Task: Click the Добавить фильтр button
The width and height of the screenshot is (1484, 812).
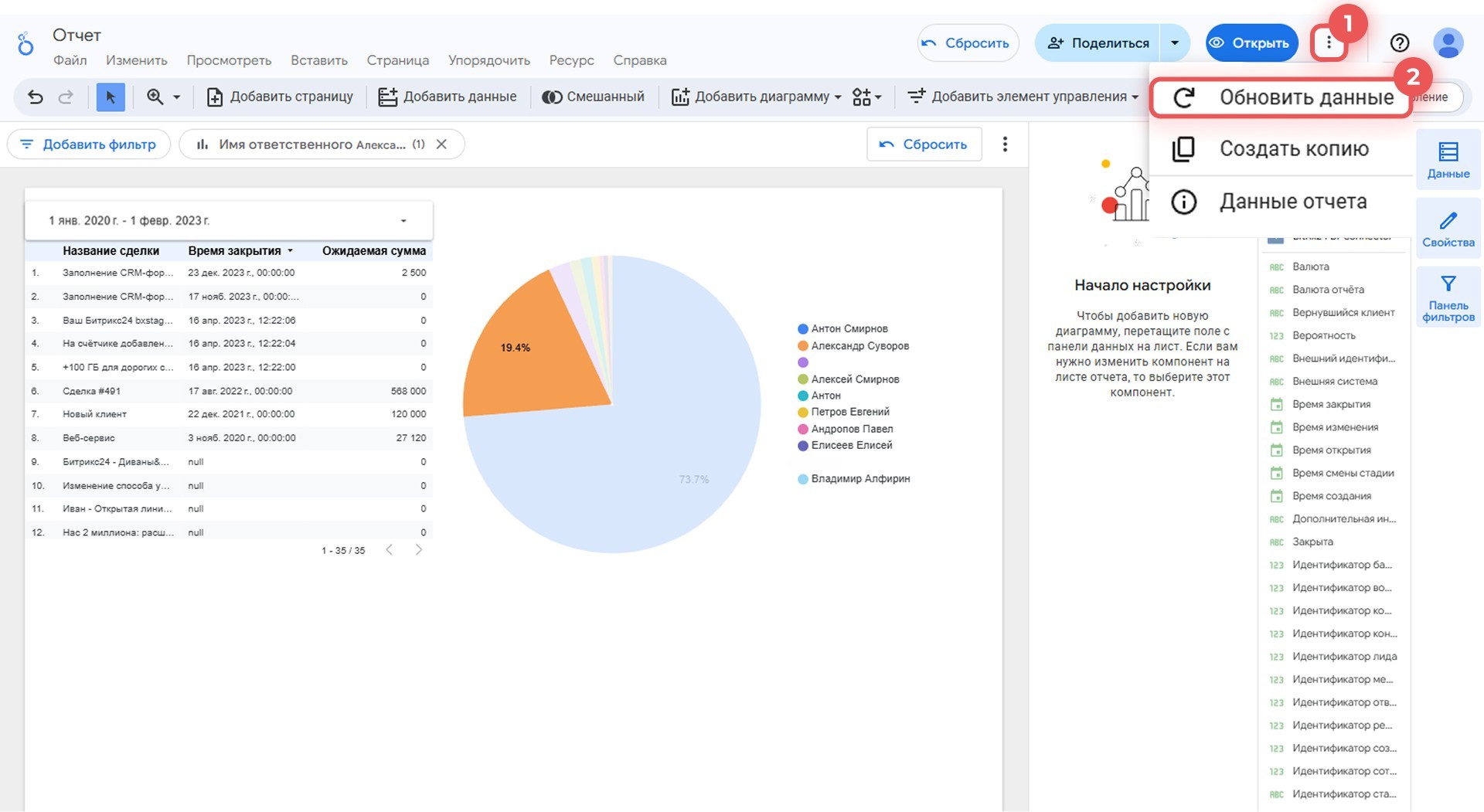Action: point(89,144)
